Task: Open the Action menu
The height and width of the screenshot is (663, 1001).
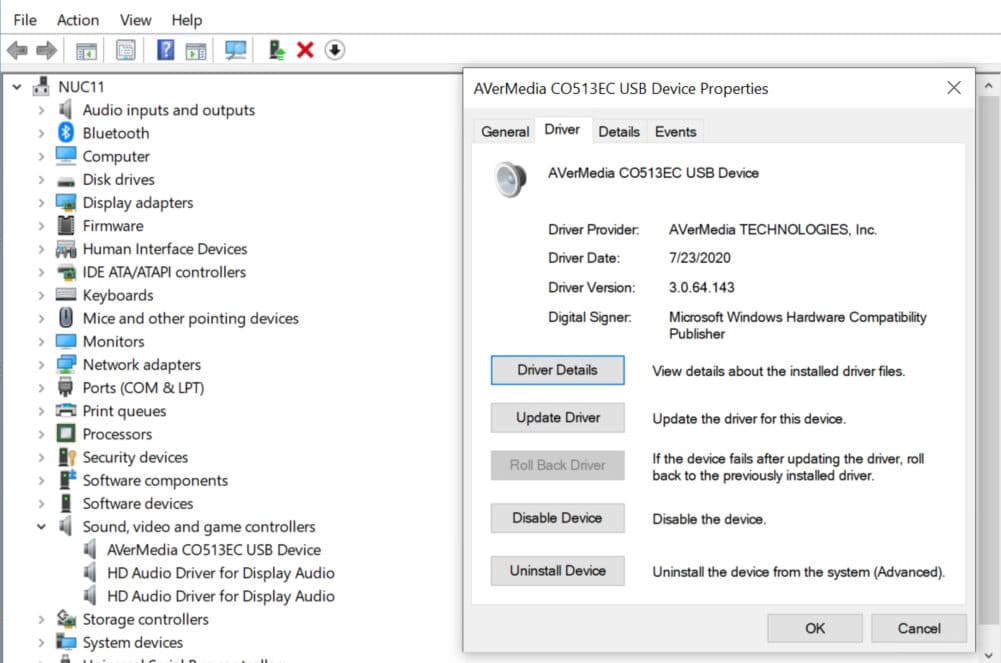Action: coord(78,20)
